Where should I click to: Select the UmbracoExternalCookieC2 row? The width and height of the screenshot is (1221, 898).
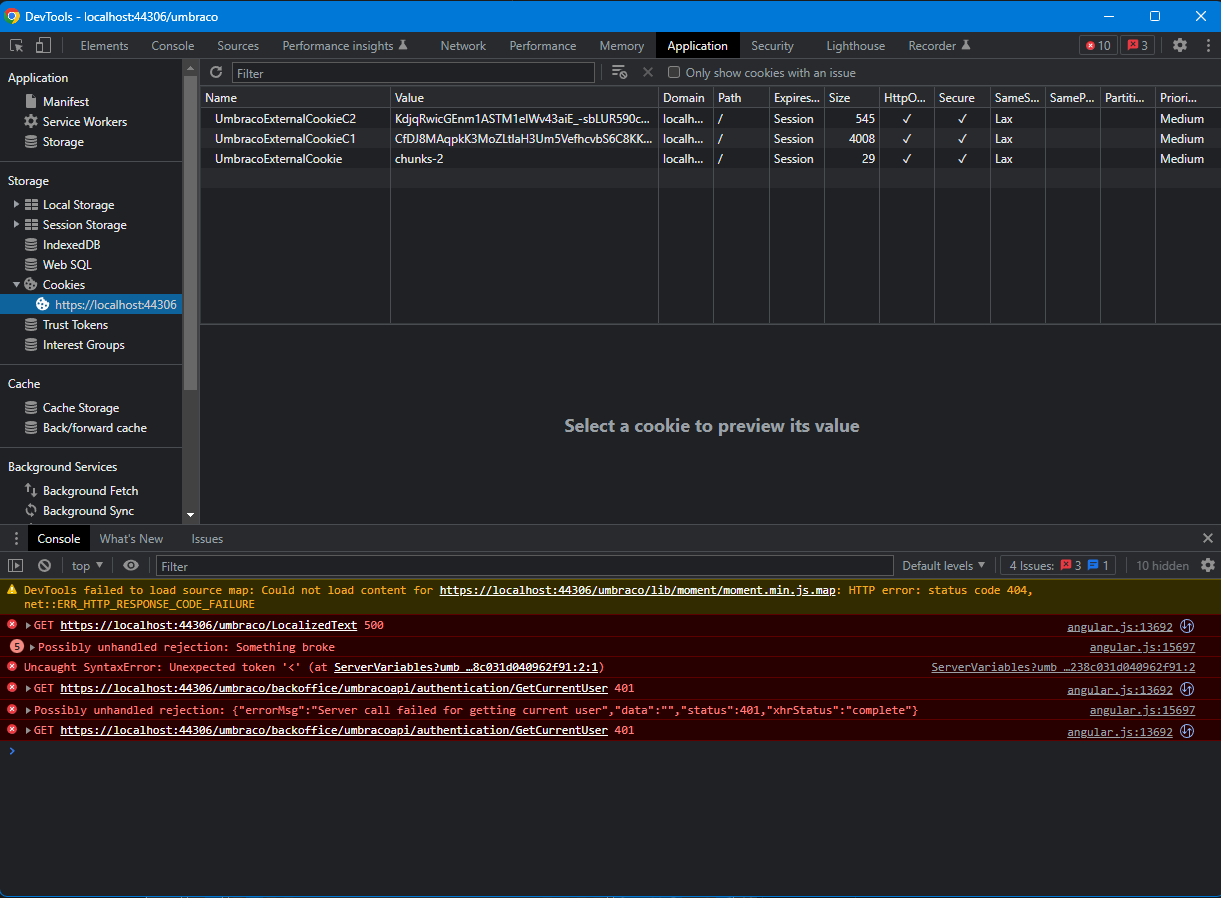(x=710, y=118)
